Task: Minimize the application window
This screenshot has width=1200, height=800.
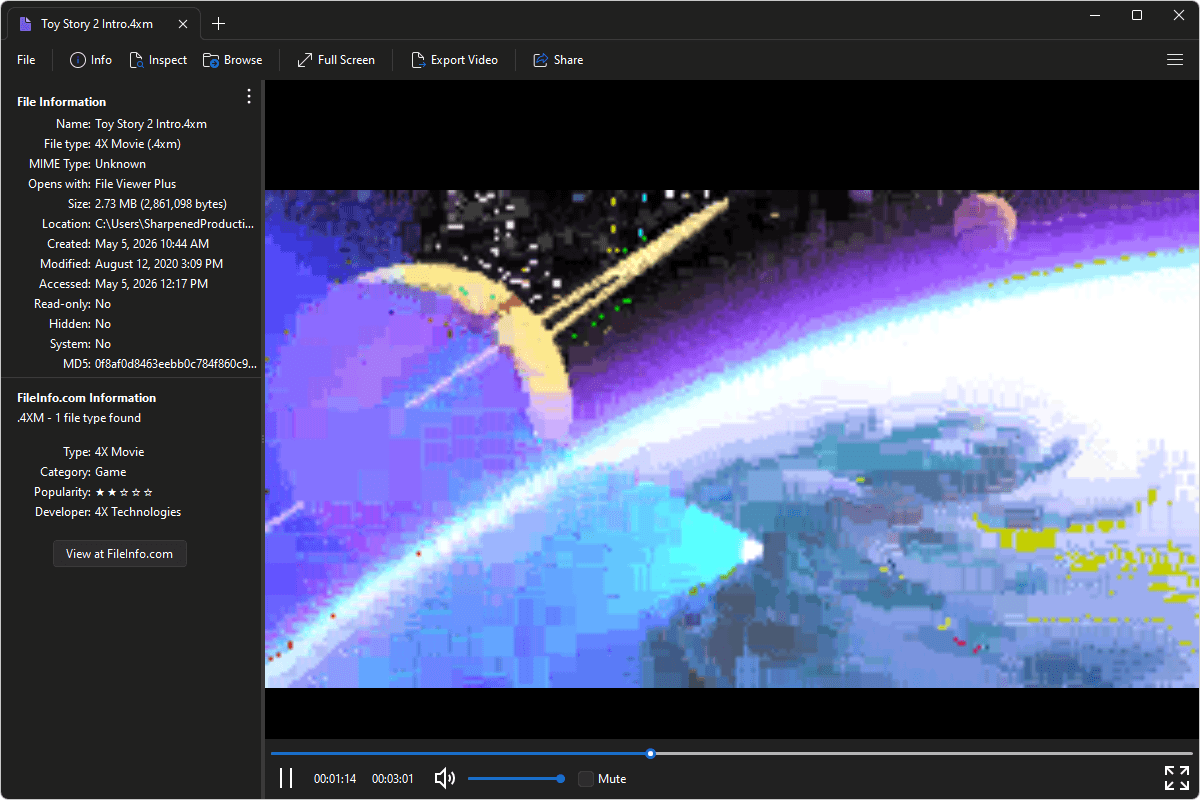Action: [x=1097, y=15]
